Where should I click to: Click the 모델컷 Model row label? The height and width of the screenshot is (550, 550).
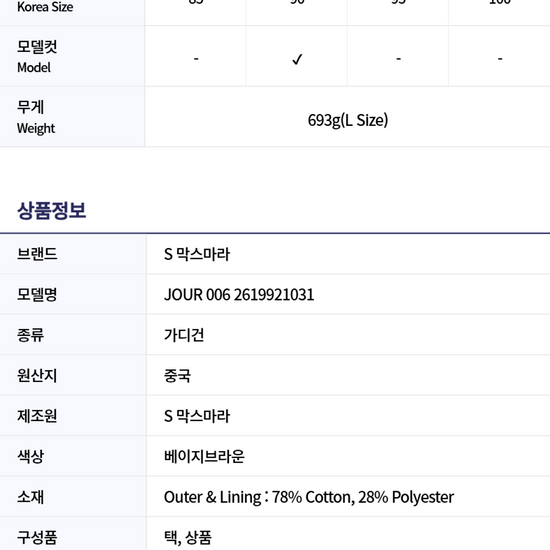72,56
